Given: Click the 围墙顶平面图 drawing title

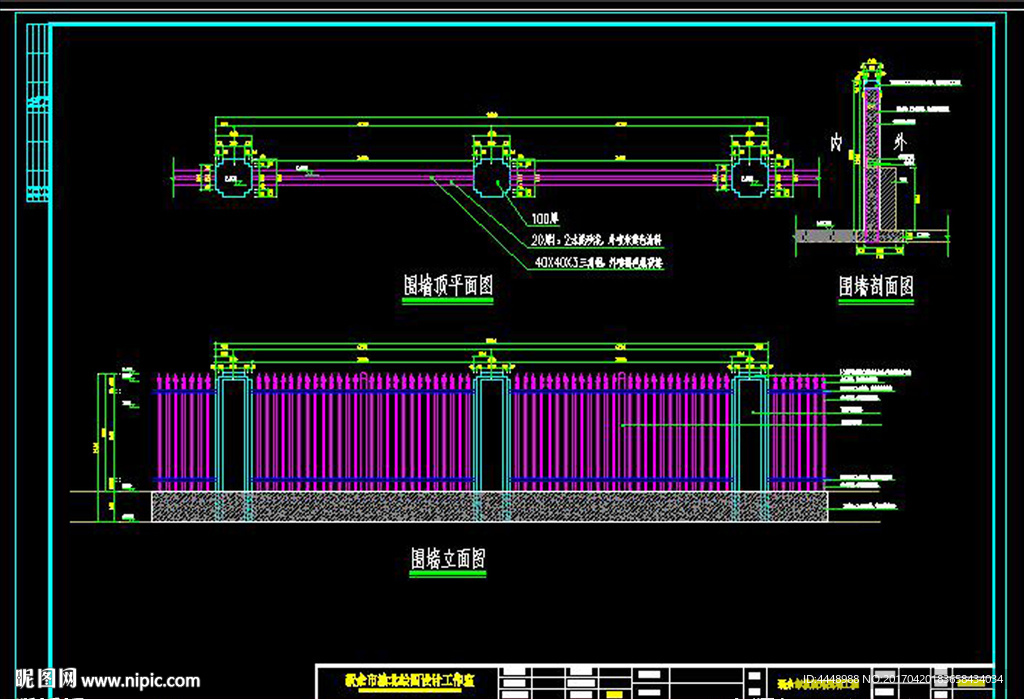Looking at the screenshot, I should (x=447, y=285).
